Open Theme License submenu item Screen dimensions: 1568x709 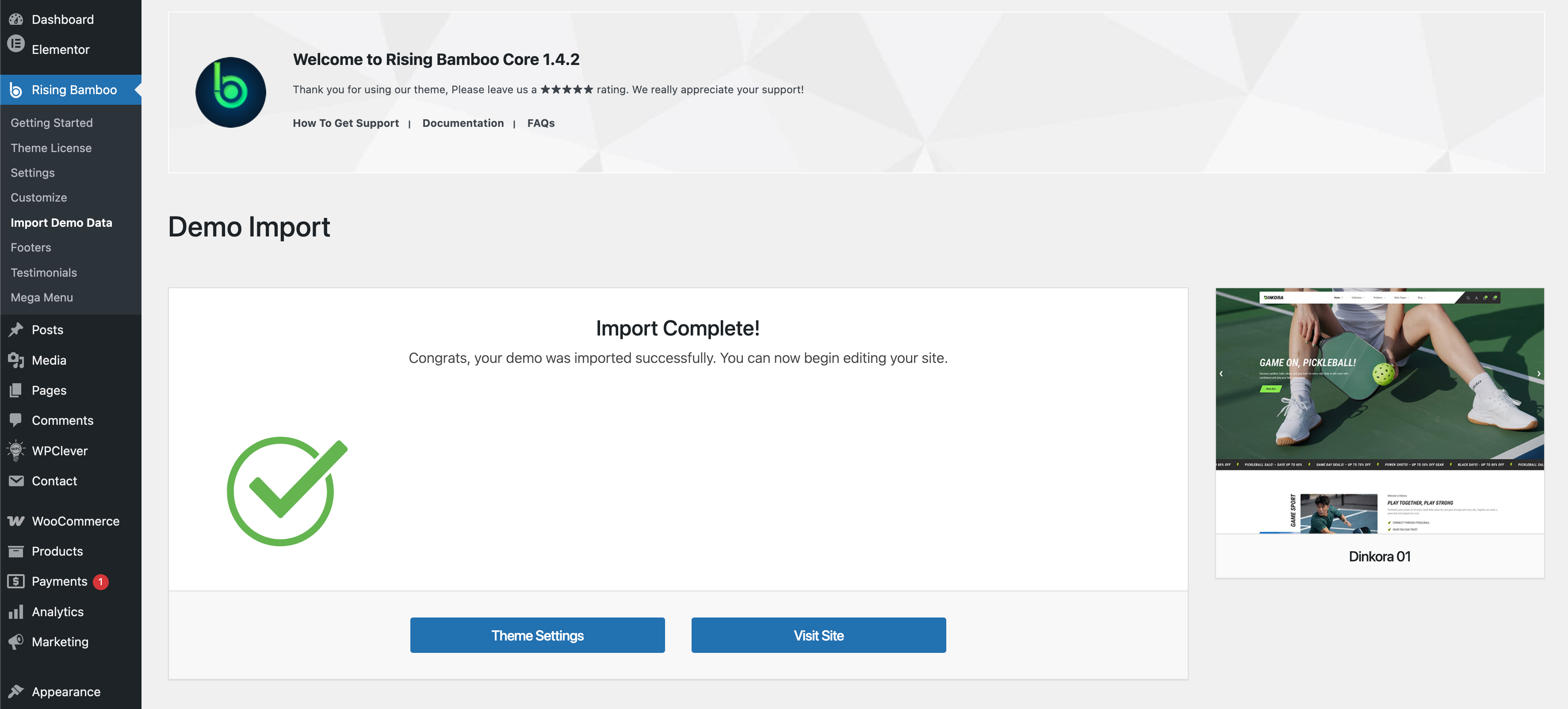[x=51, y=148]
